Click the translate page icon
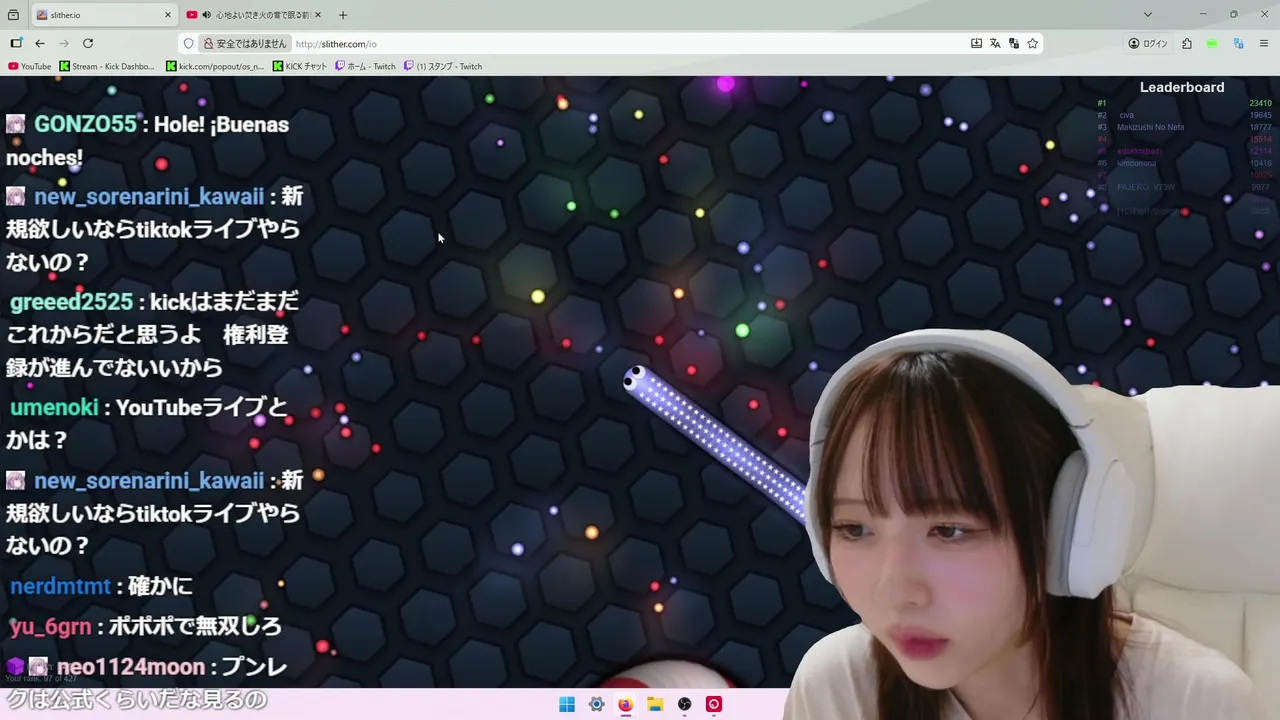The height and width of the screenshot is (720, 1280). click(x=995, y=43)
